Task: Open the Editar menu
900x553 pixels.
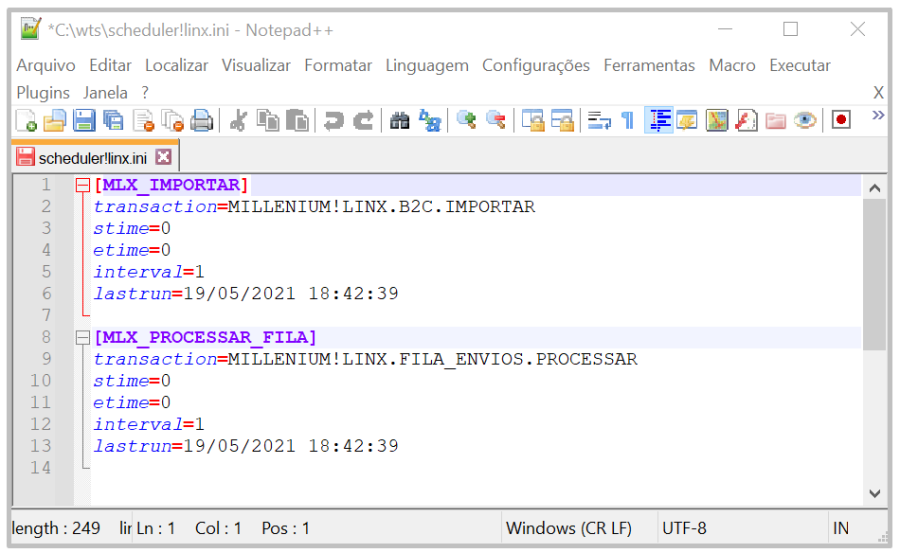Action: click(110, 65)
